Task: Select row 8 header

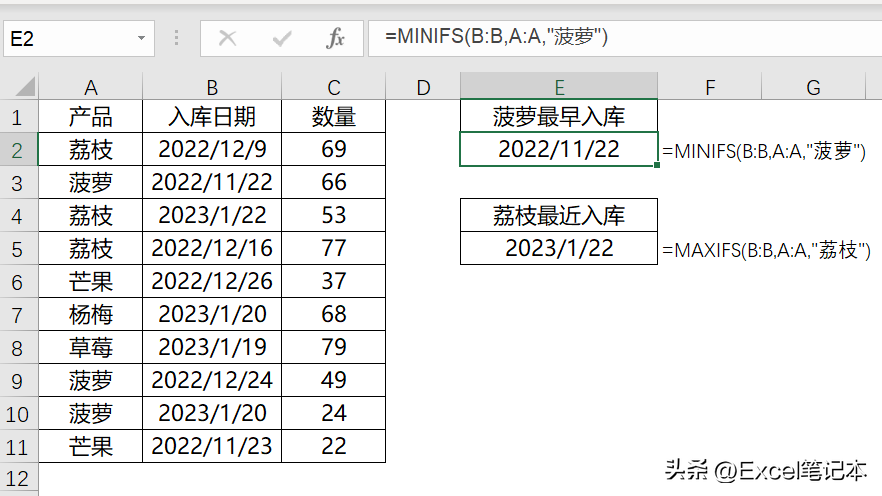Action: (19, 348)
